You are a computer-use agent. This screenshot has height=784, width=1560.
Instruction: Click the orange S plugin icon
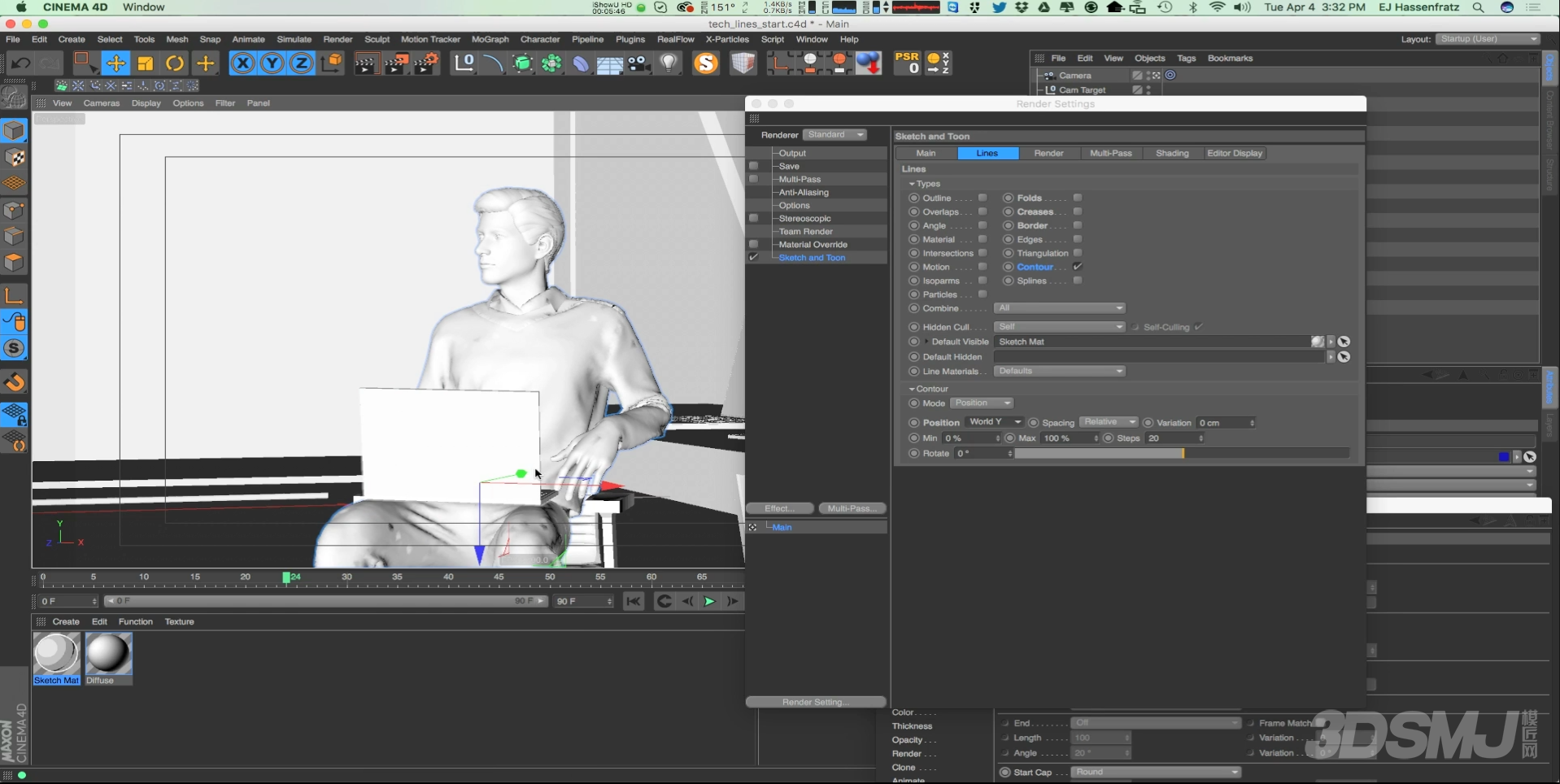click(706, 63)
